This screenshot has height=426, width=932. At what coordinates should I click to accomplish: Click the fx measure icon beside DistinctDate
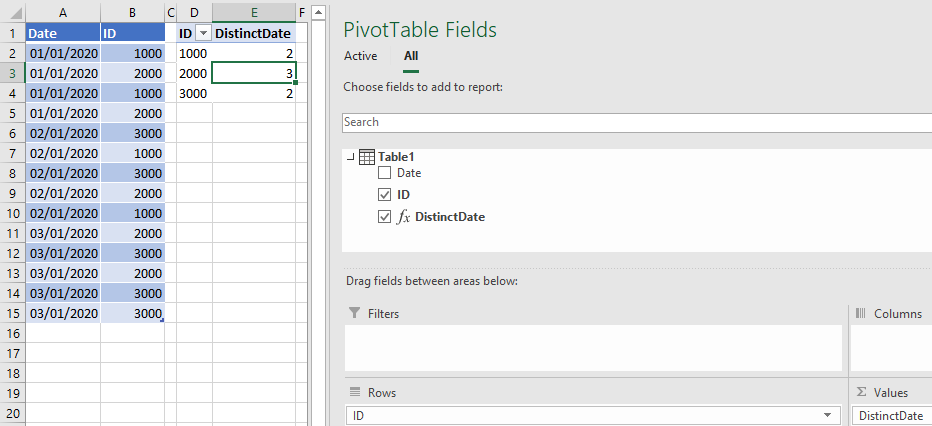[x=404, y=217]
